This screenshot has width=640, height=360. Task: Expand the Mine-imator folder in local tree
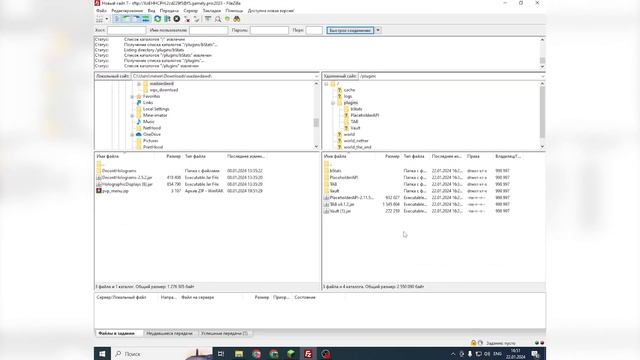[132, 116]
